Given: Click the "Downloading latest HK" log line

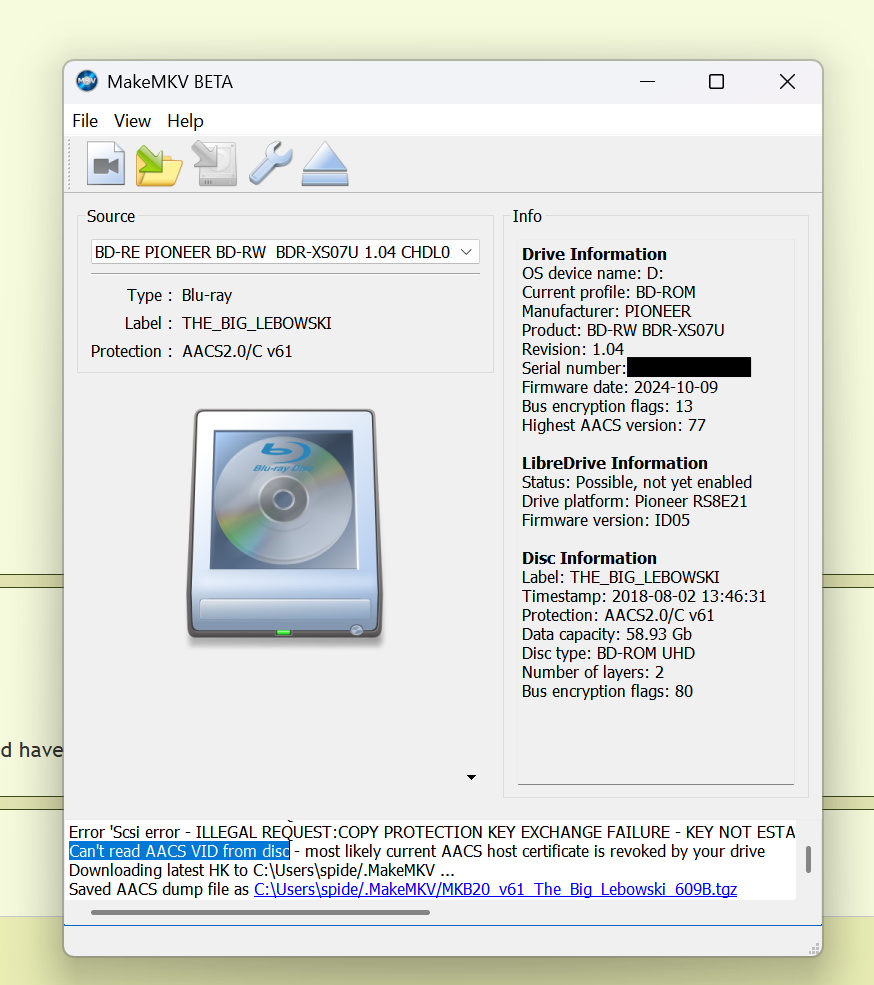Looking at the screenshot, I should point(261,870).
